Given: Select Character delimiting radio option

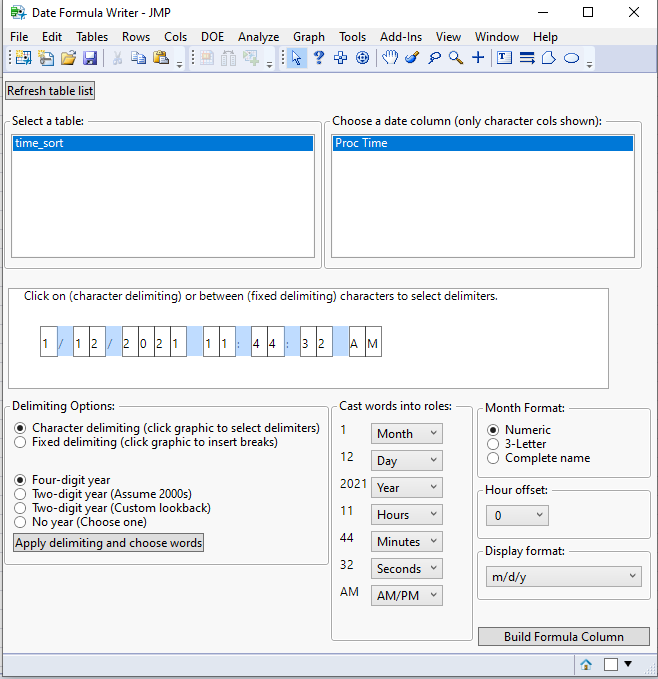Looking at the screenshot, I should [x=20, y=428].
